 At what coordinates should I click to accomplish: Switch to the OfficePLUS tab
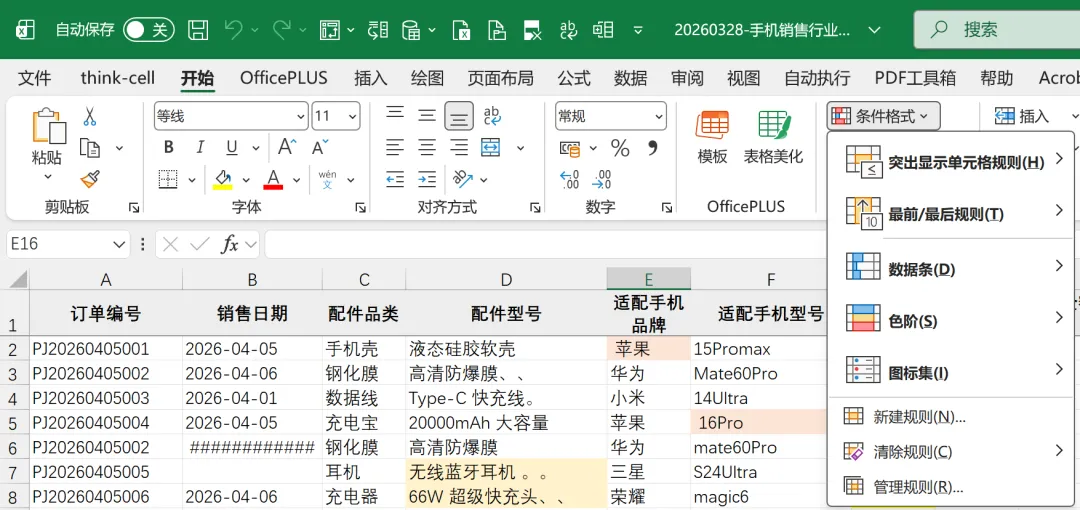pyautogui.click(x=283, y=78)
